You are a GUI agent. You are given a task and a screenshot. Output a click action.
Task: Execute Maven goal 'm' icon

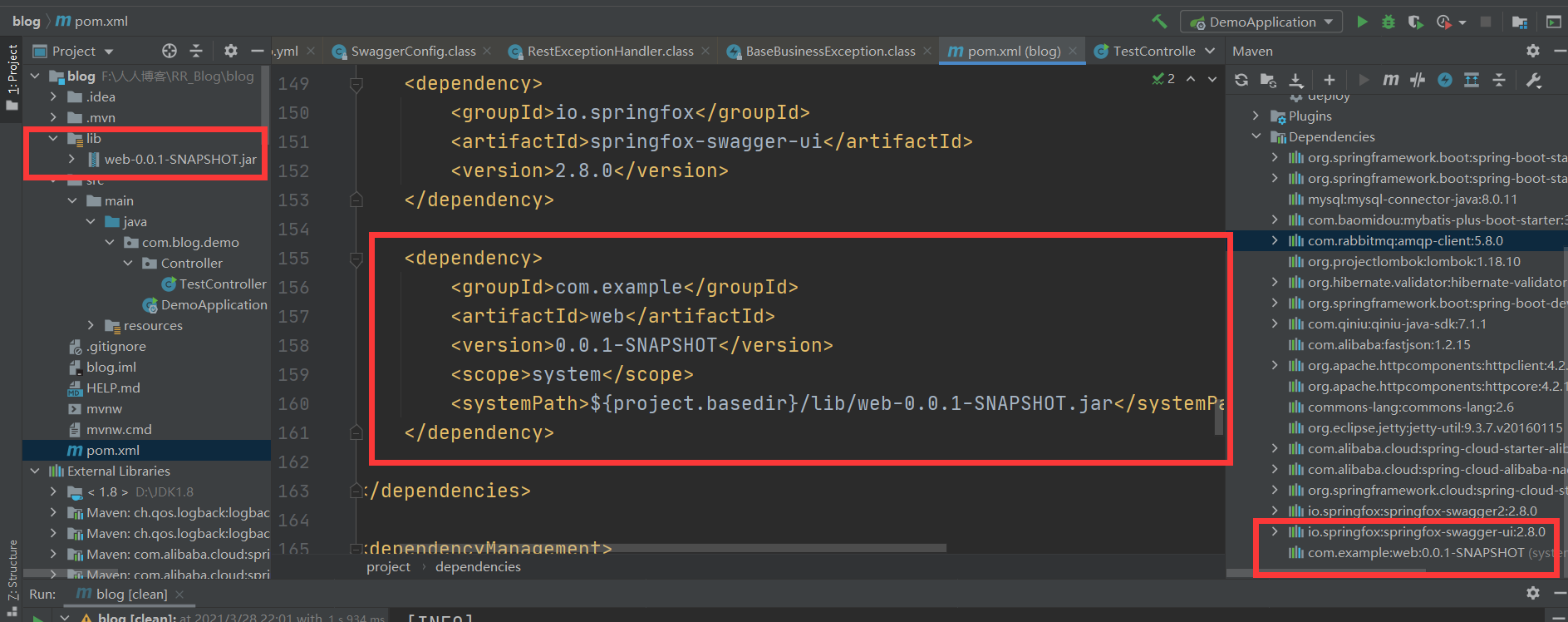click(1390, 80)
